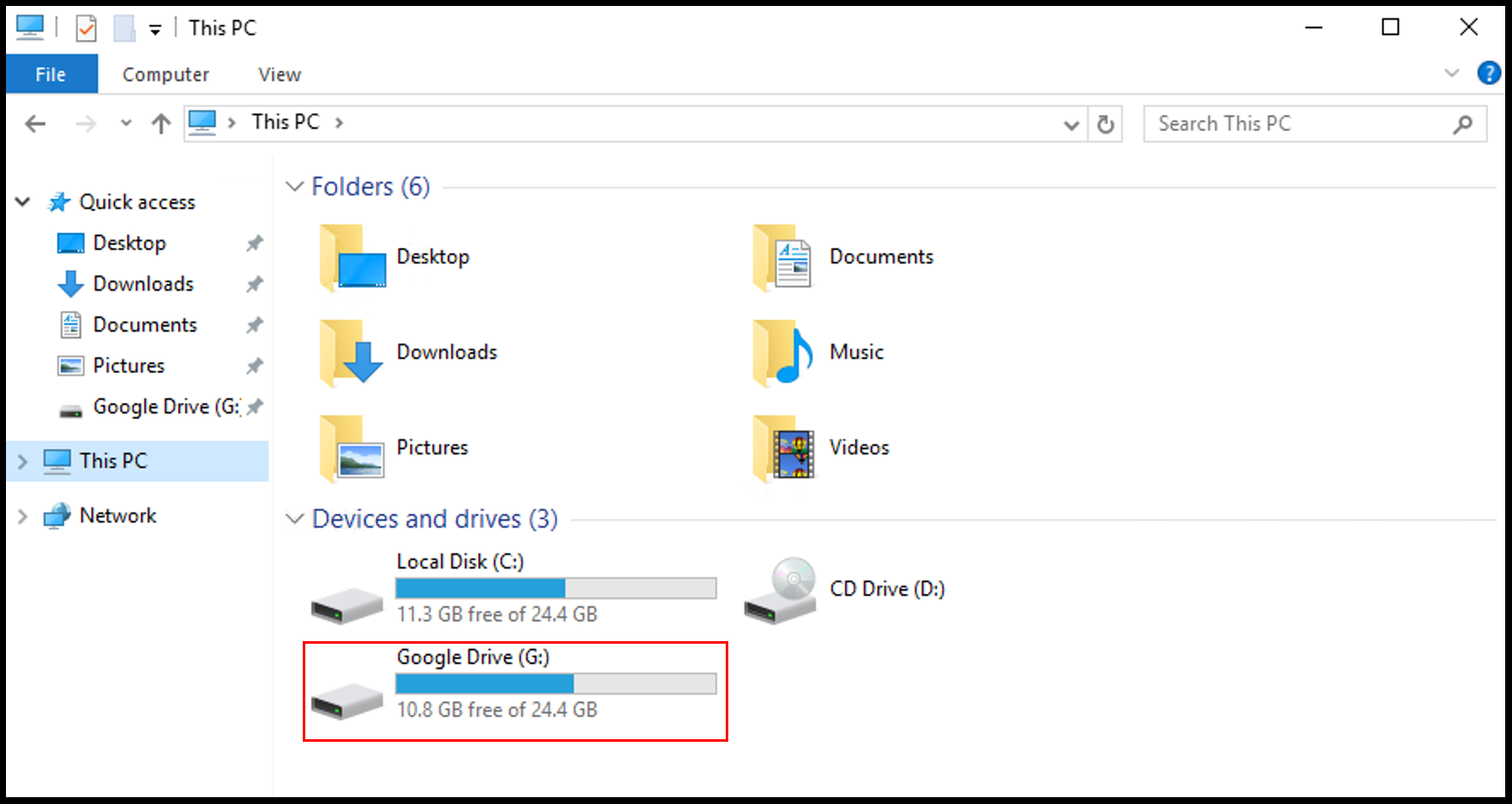The width and height of the screenshot is (1512, 804).
Task: Collapse the Folders (6) section
Action: tap(295, 187)
